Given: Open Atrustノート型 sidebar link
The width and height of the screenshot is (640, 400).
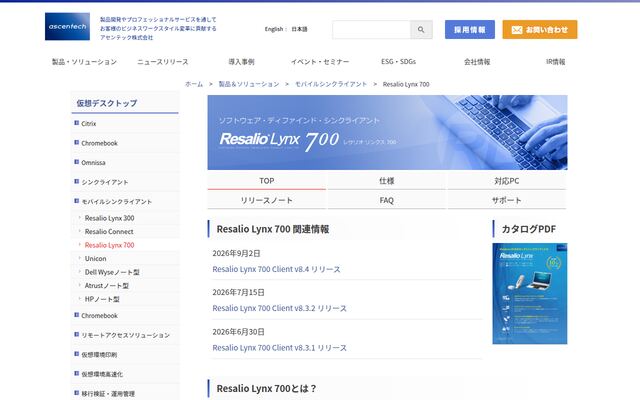Looking at the screenshot, I should point(107,285).
